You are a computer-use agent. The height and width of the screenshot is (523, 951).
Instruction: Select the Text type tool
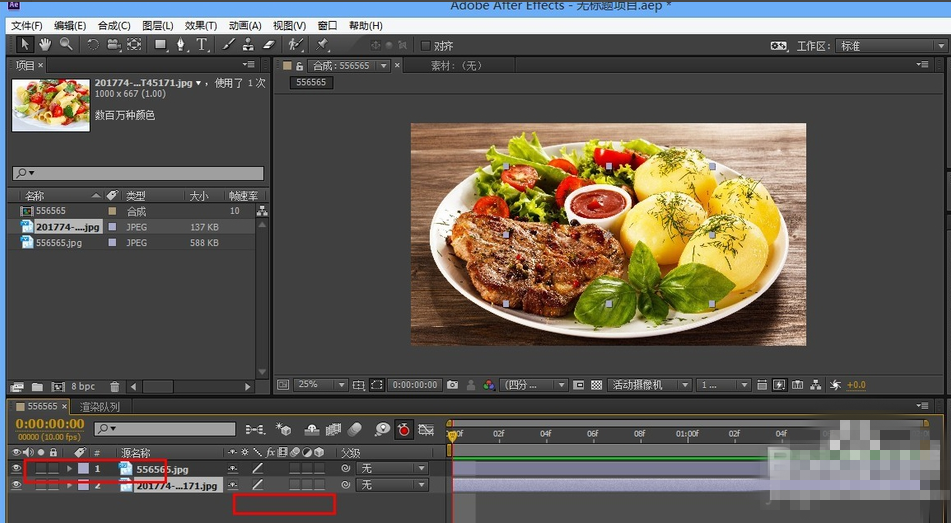tap(202, 45)
